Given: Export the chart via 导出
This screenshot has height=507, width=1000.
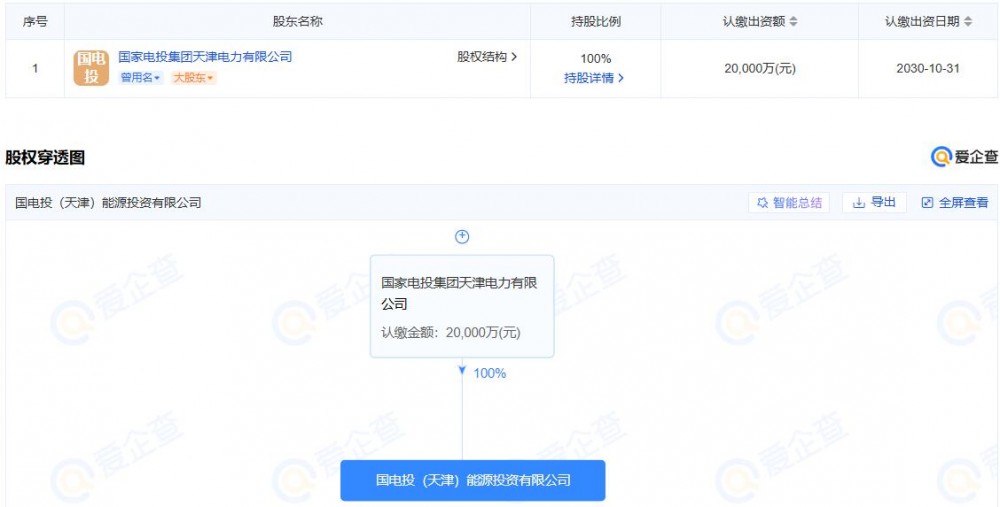Looking at the screenshot, I should click(873, 203).
